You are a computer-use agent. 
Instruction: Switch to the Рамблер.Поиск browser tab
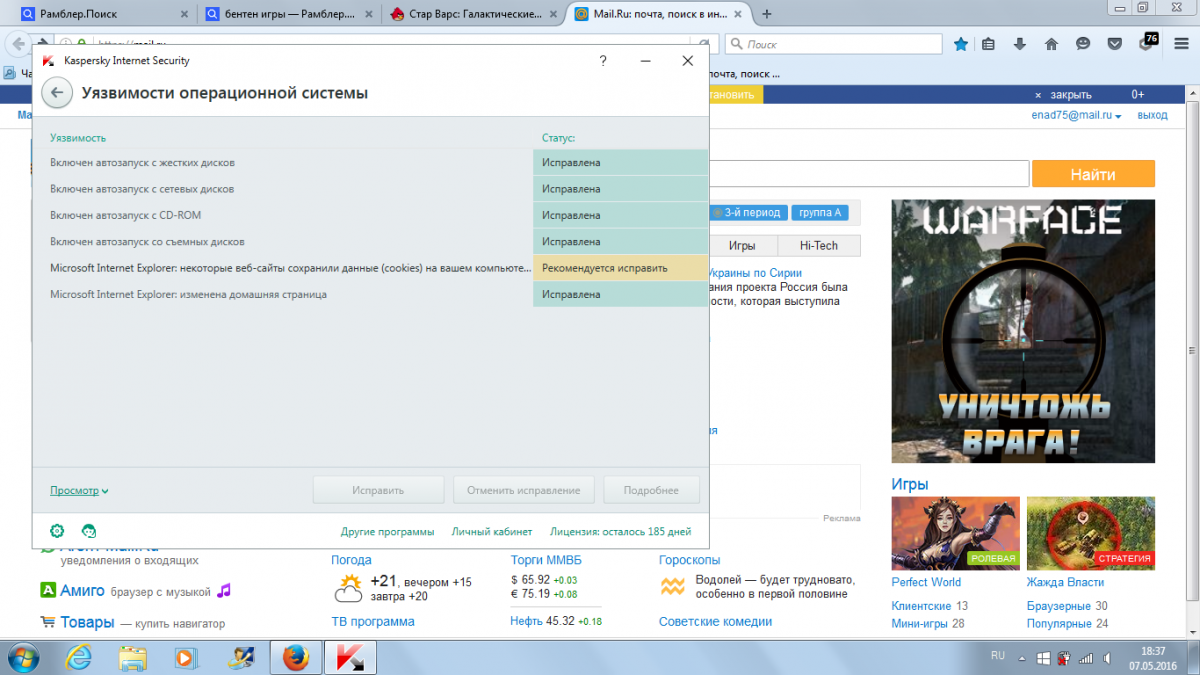[x=100, y=14]
